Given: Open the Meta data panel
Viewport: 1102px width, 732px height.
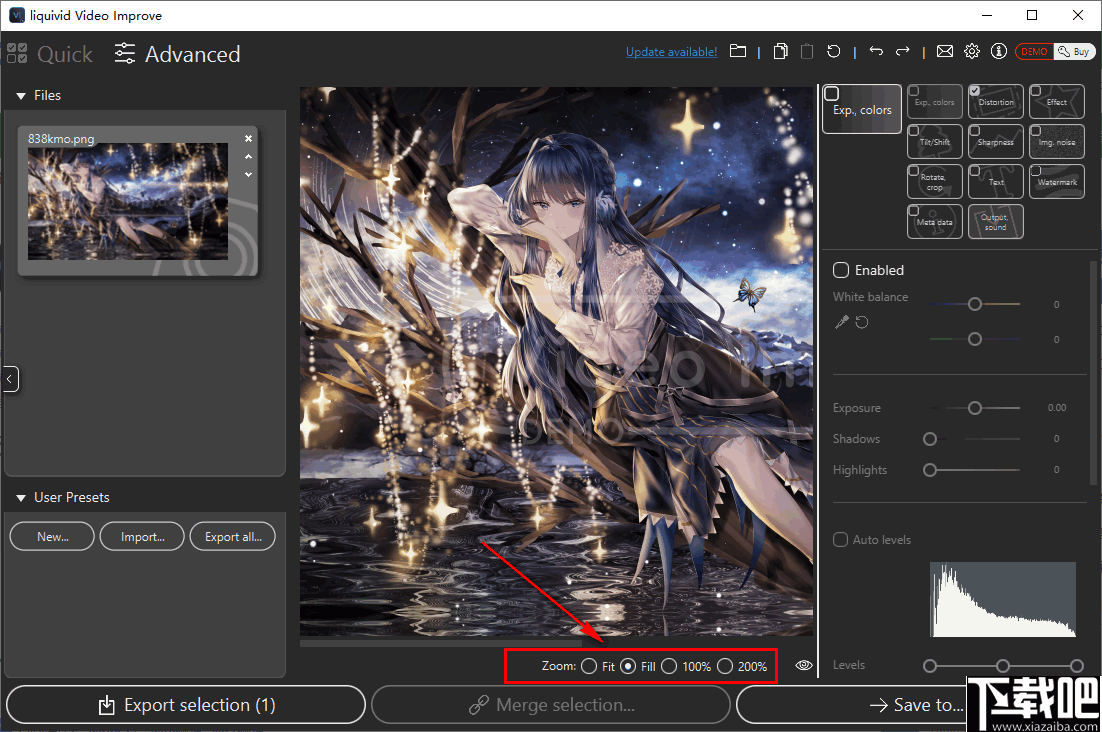Looking at the screenshot, I should pyautogui.click(x=934, y=221).
